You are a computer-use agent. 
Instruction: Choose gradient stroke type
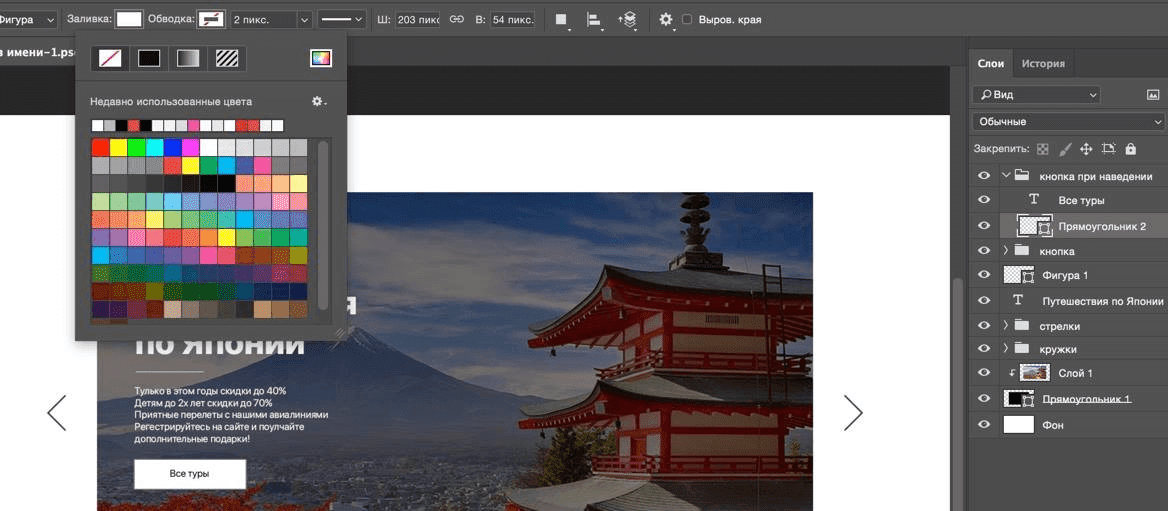188,59
